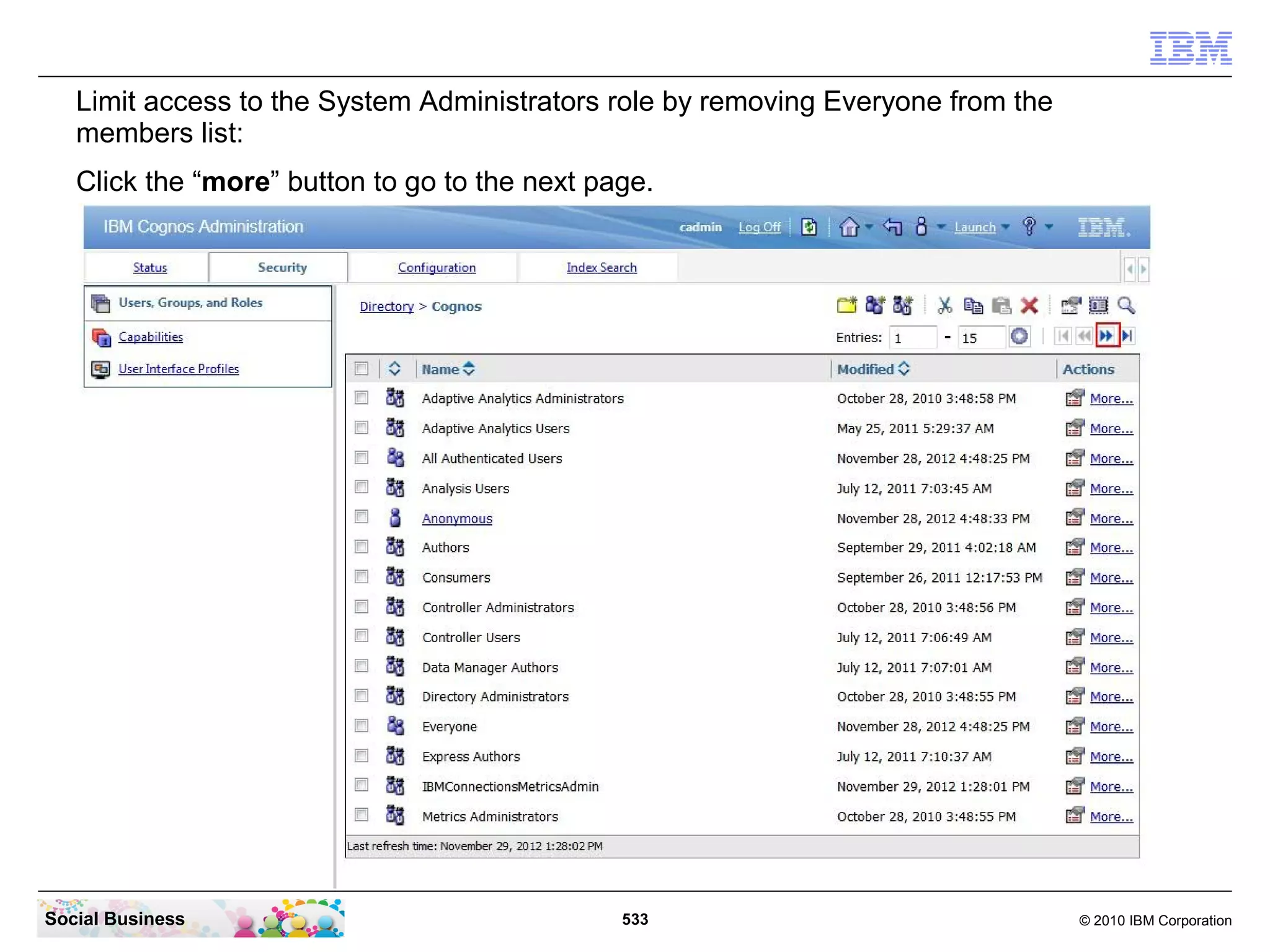
Task: Go to the first page of entries
Action: point(1063,336)
